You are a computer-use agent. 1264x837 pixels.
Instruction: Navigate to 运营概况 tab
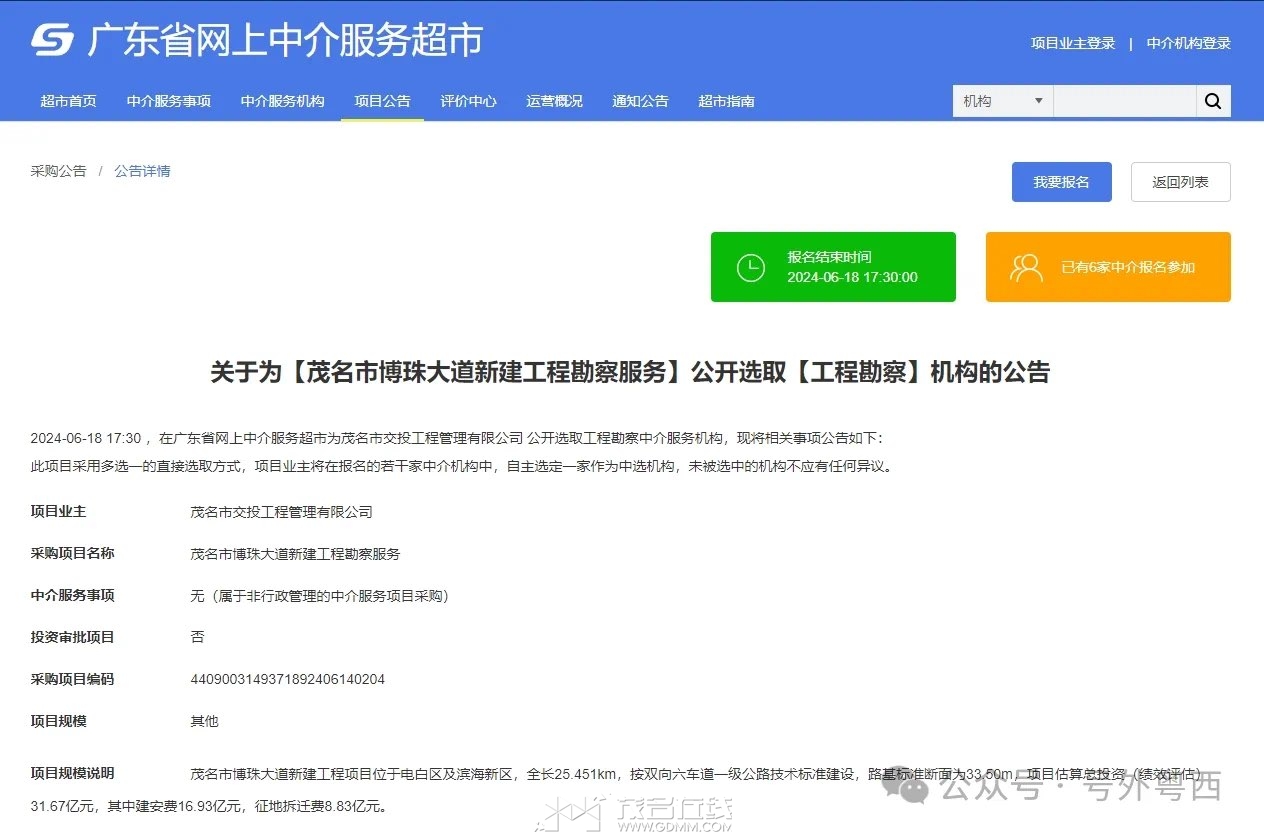point(554,101)
